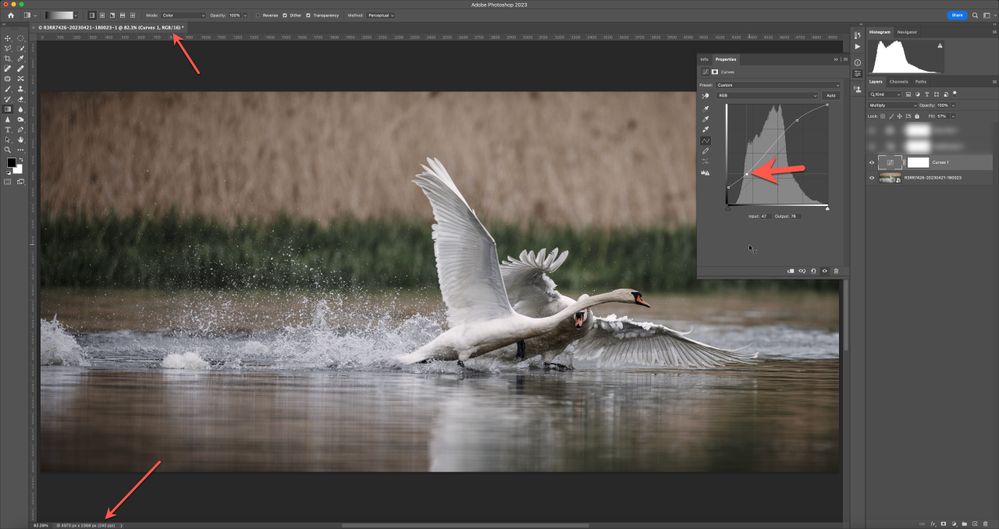Select the Zoom tool
Viewport: 999px width, 529px height.
[x=8, y=149]
